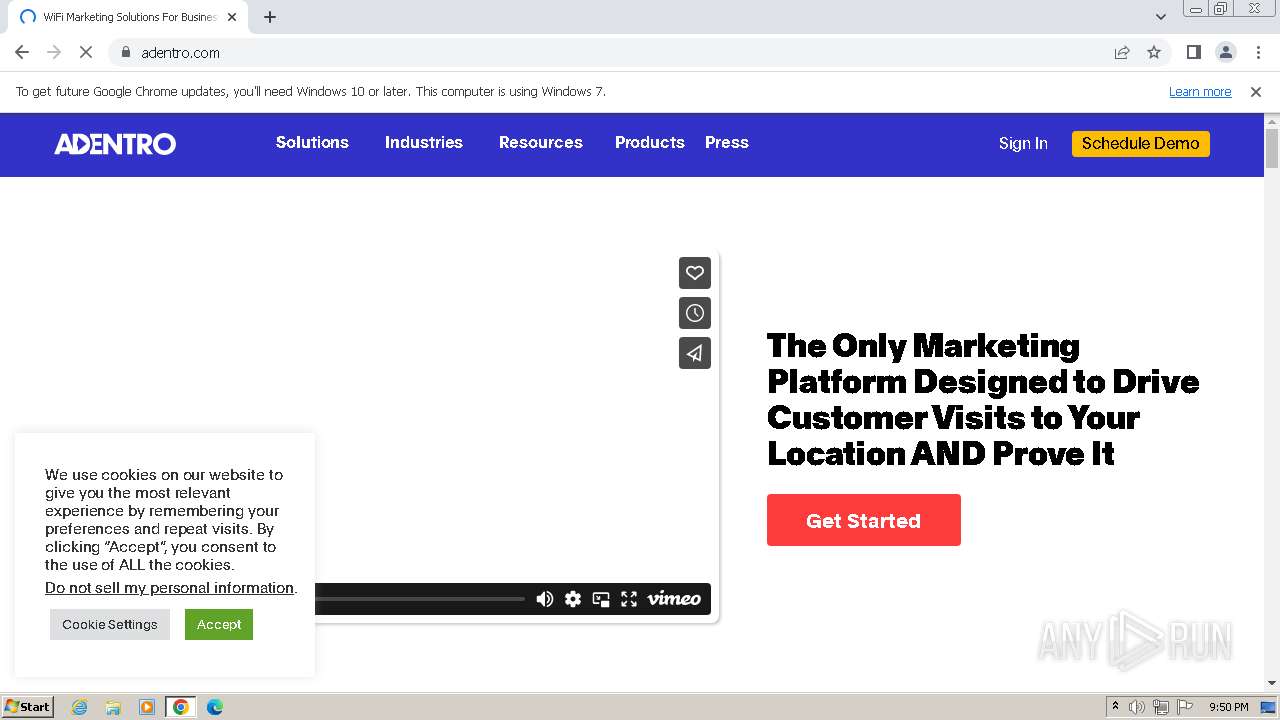Open a new browser tab
Screen dimensions: 1280x720
[x=270, y=17]
